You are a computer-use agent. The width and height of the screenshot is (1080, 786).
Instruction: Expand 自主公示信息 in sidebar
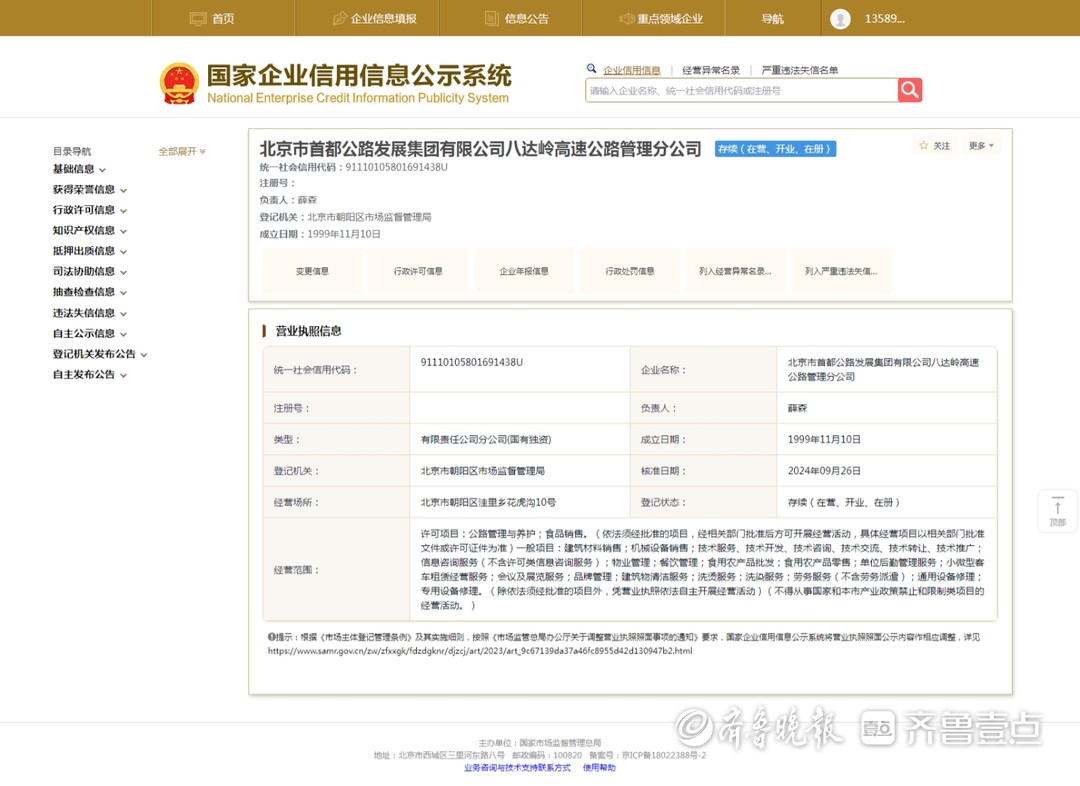click(x=90, y=333)
